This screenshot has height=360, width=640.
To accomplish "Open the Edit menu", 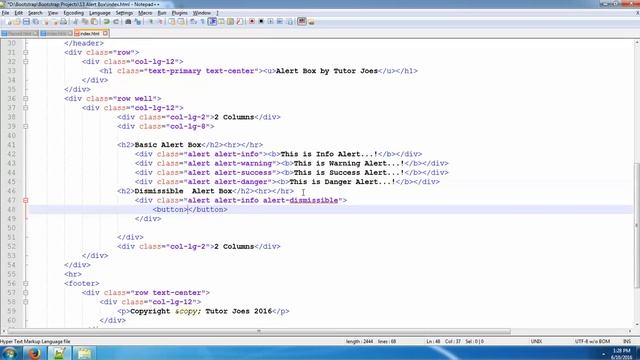I will tap(19, 13).
